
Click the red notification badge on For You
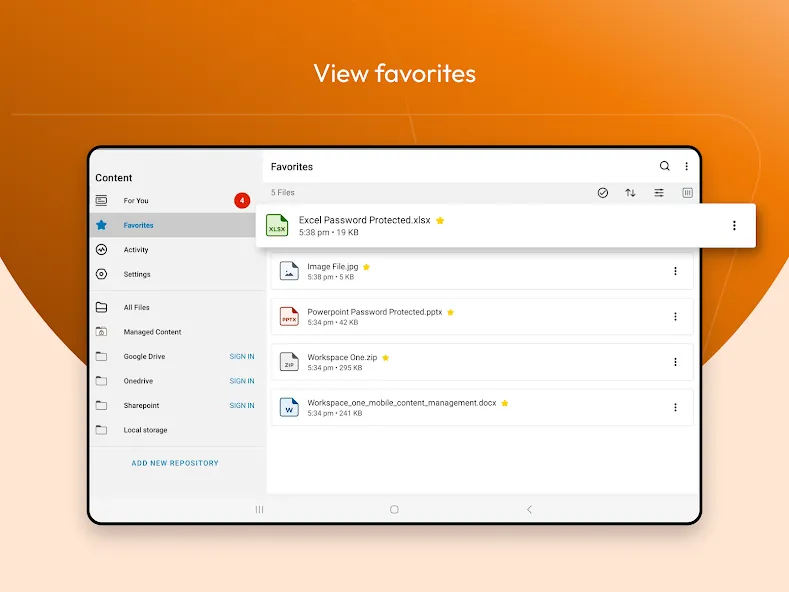[x=242, y=200]
